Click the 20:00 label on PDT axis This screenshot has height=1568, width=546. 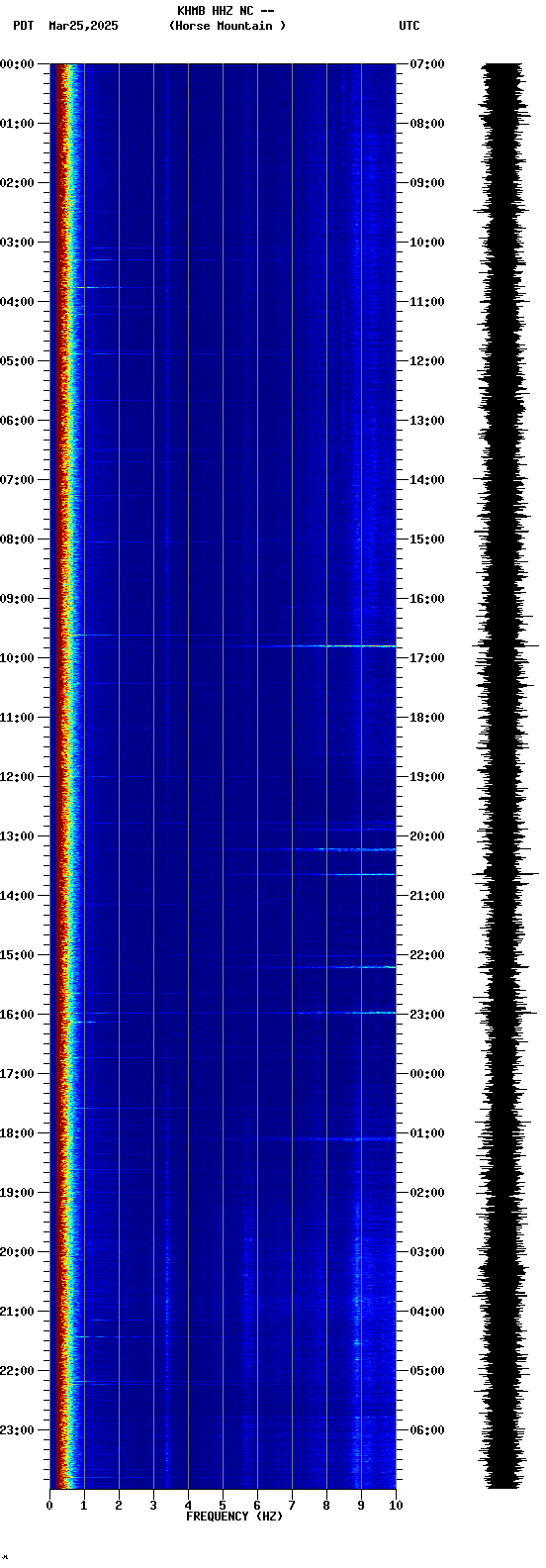tap(17, 1252)
